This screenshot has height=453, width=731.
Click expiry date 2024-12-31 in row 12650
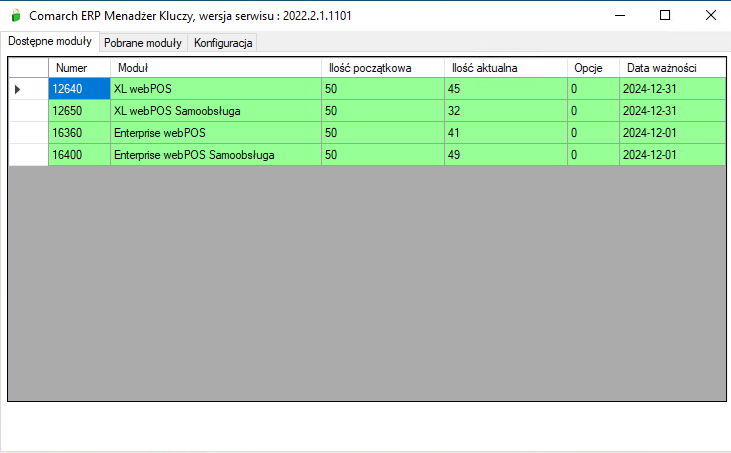[x=673, y=111]
